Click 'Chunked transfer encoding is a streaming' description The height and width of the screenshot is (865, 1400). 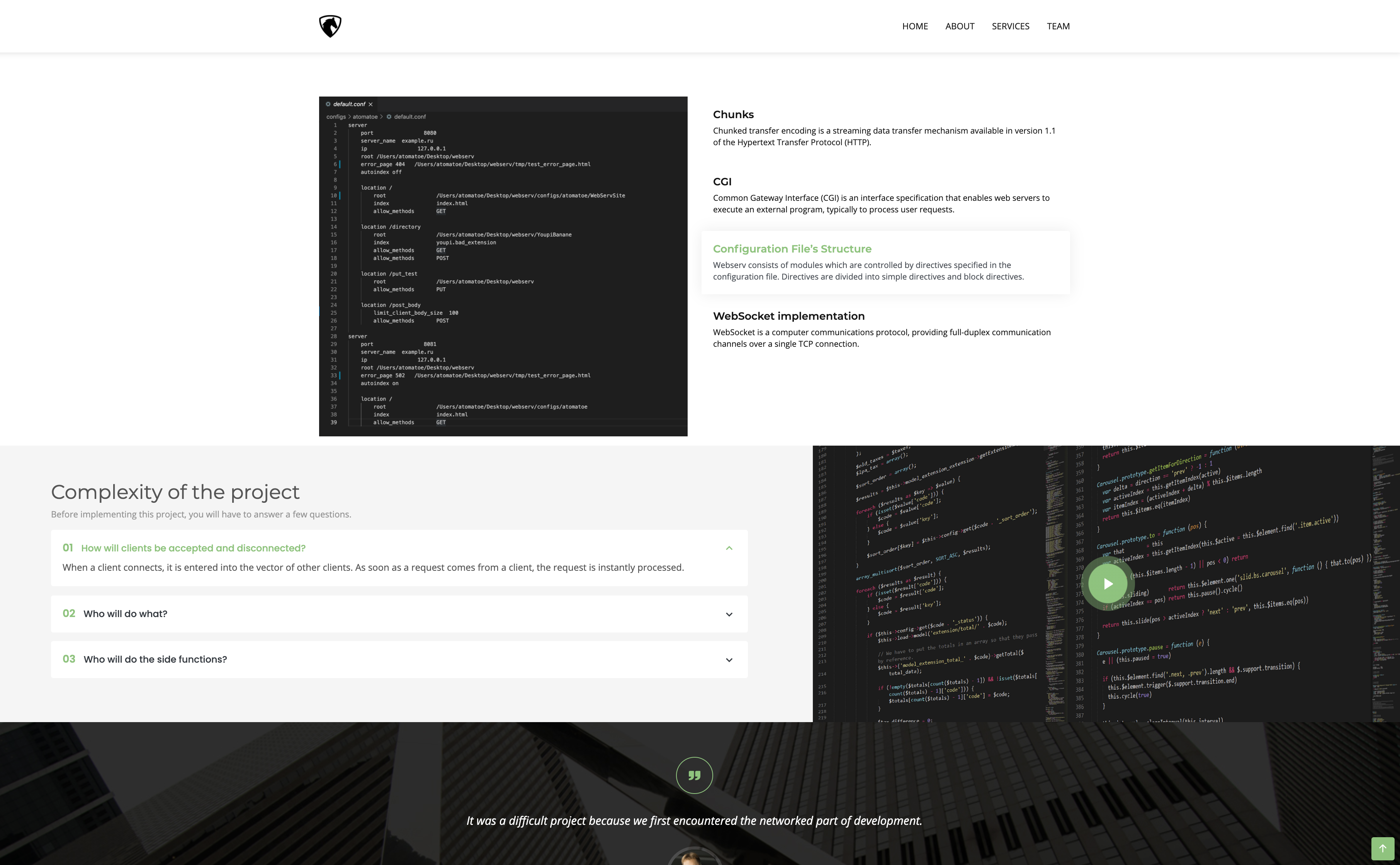(884, 137)
